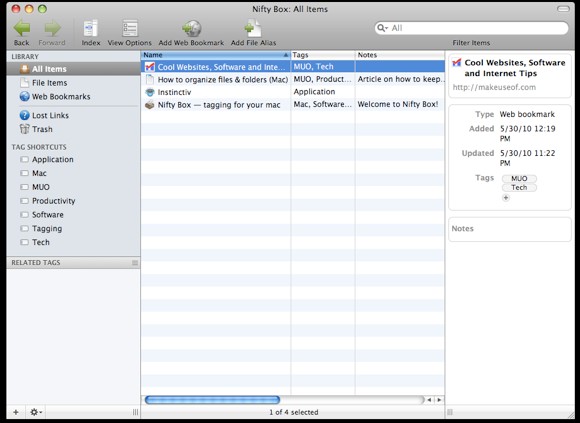Screen dimensions: 580x423
Task: Select Nifty Box — tagging for your mac row
Action: click(x=293, y=105)
